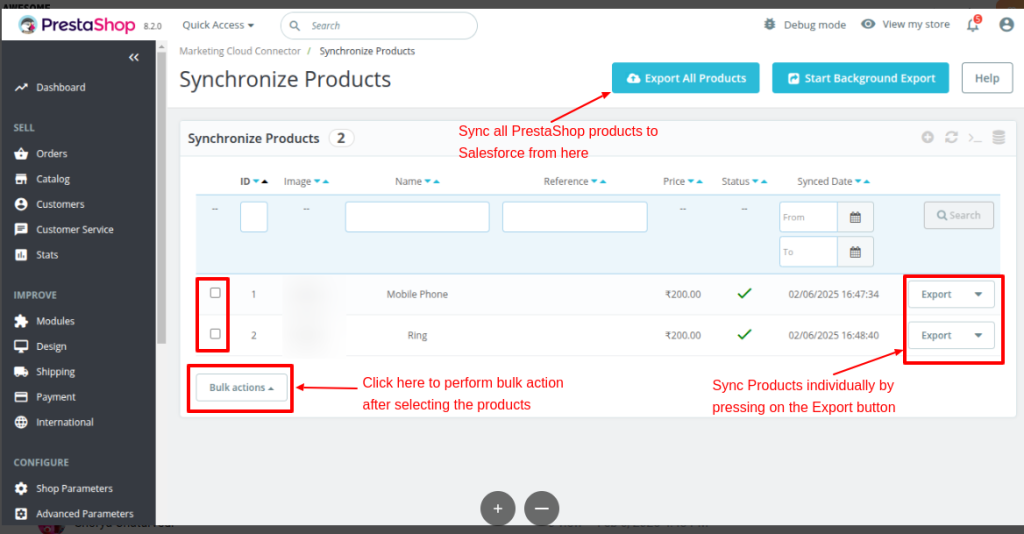The height and width of the screenshot is (534, 1024).
Task: Sort the Reference column descending
Action: pyautogui.click(x=594, y=181)
